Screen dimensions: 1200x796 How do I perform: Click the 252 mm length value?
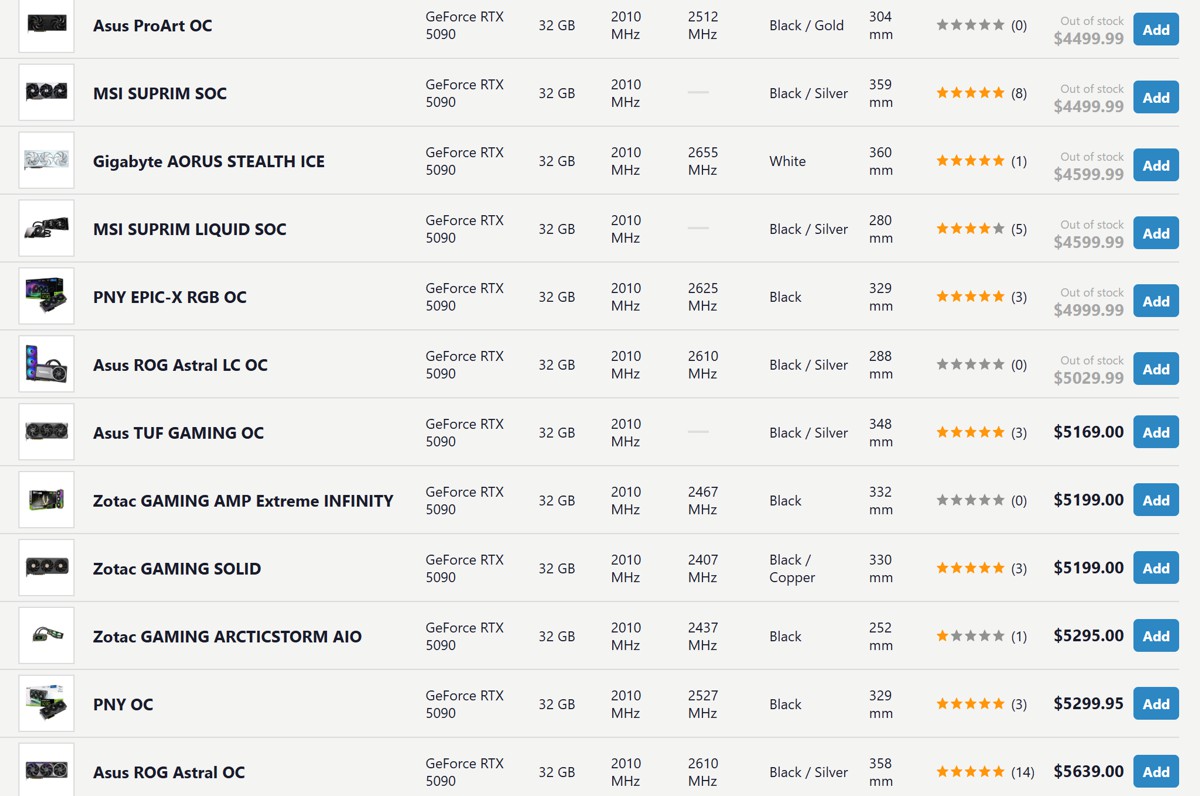pyautogui.click(x=881, y=636)
